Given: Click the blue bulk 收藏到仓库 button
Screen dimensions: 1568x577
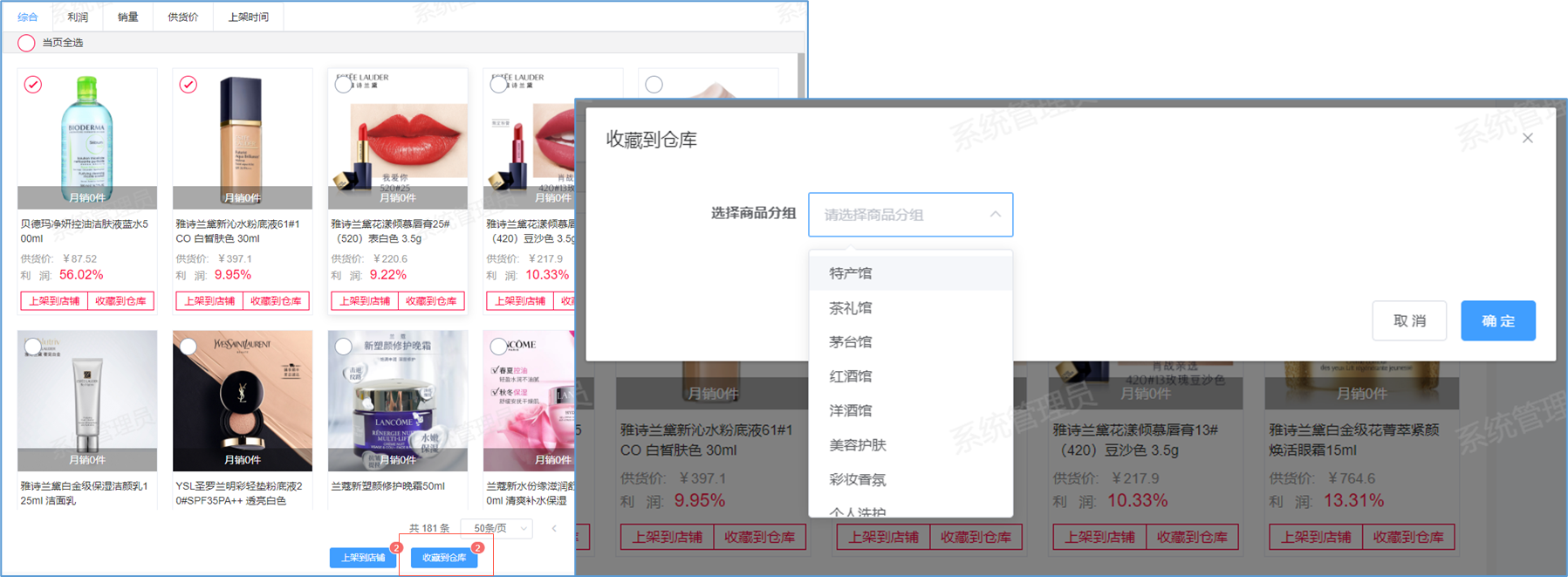Looking at the screenshot, I should 444,558.
